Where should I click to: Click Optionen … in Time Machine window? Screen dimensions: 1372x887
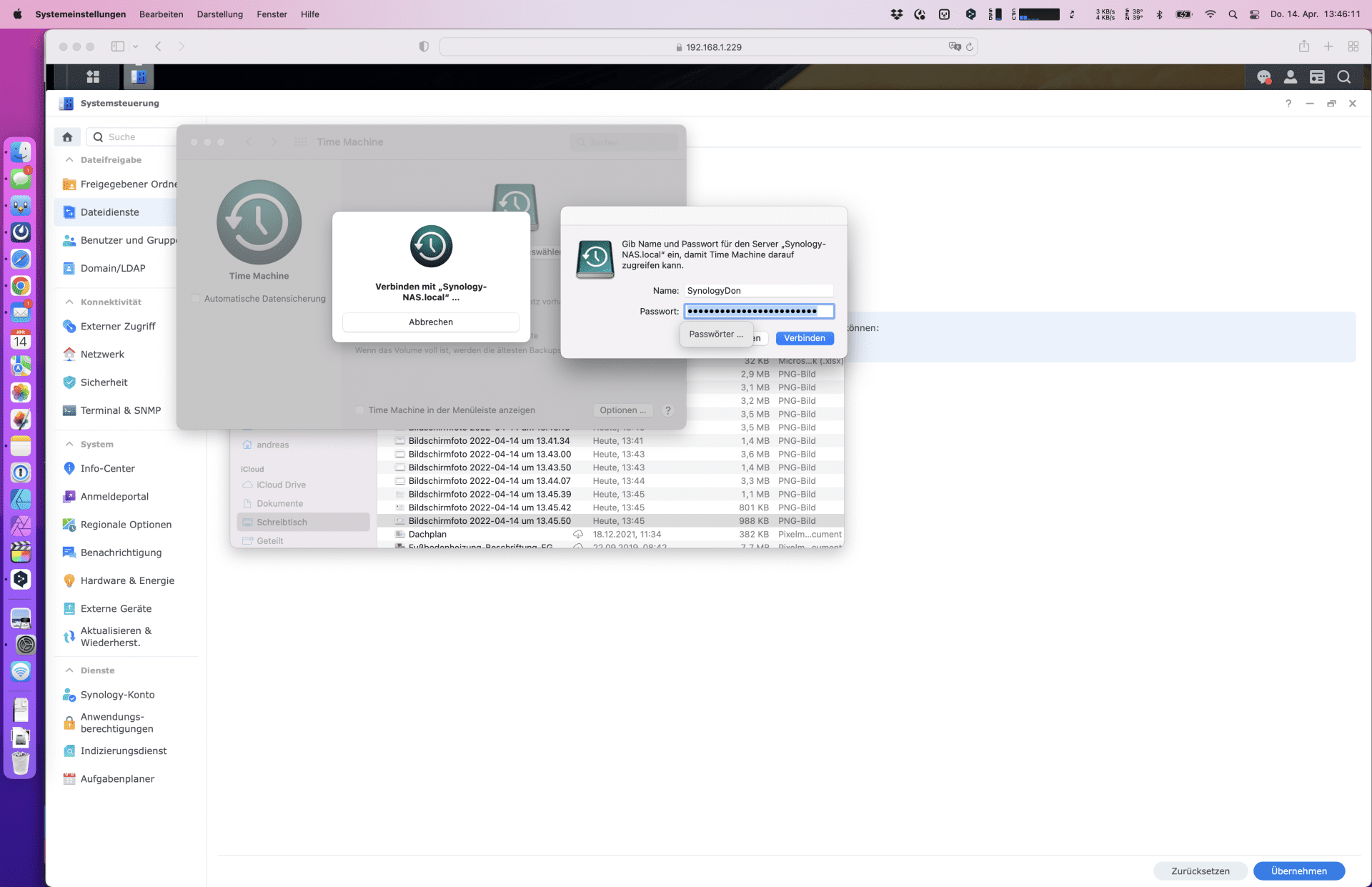(622, 410)
